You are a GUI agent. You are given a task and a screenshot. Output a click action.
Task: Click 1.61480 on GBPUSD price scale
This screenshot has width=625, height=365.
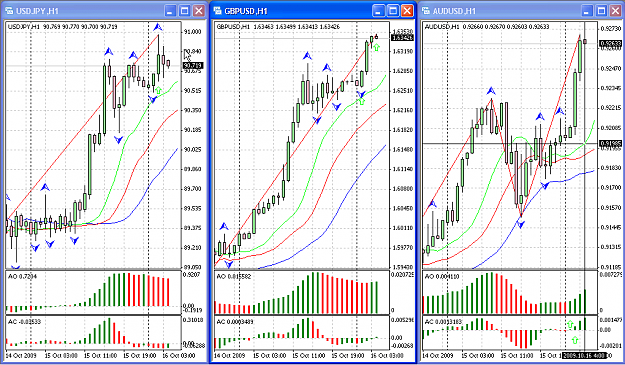click(403, 149)
